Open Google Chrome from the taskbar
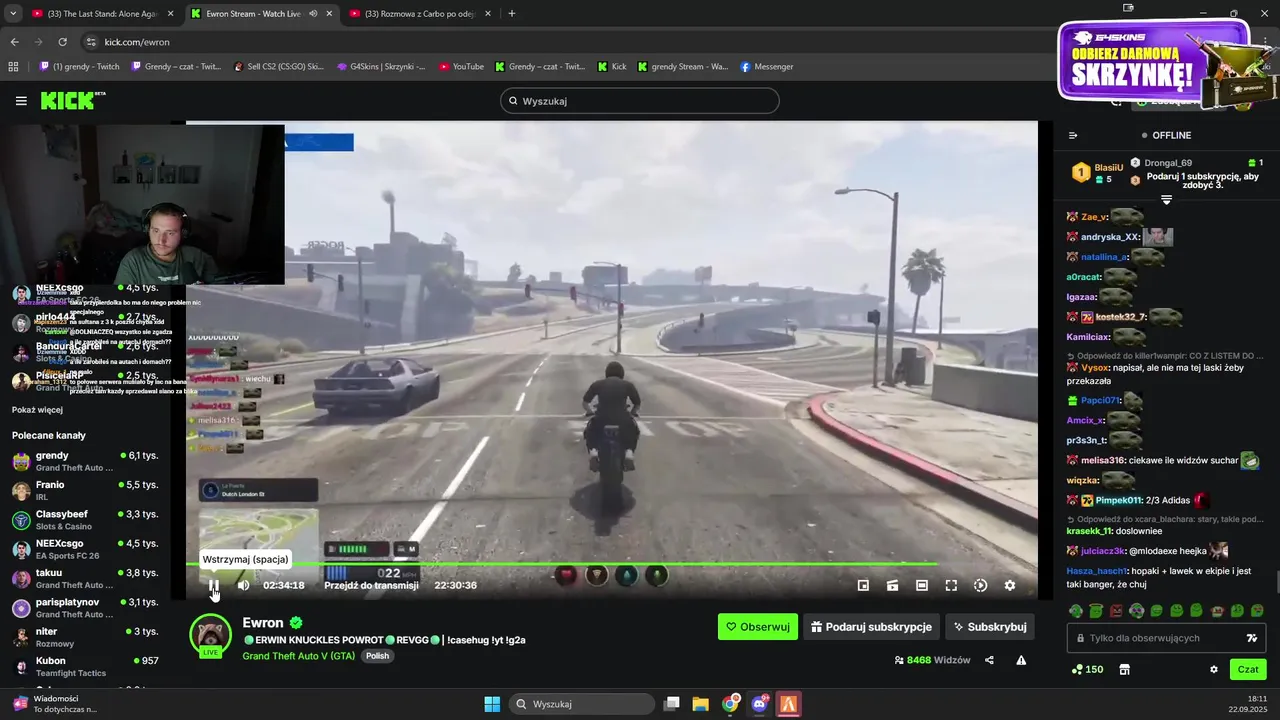 pos(730,704)
